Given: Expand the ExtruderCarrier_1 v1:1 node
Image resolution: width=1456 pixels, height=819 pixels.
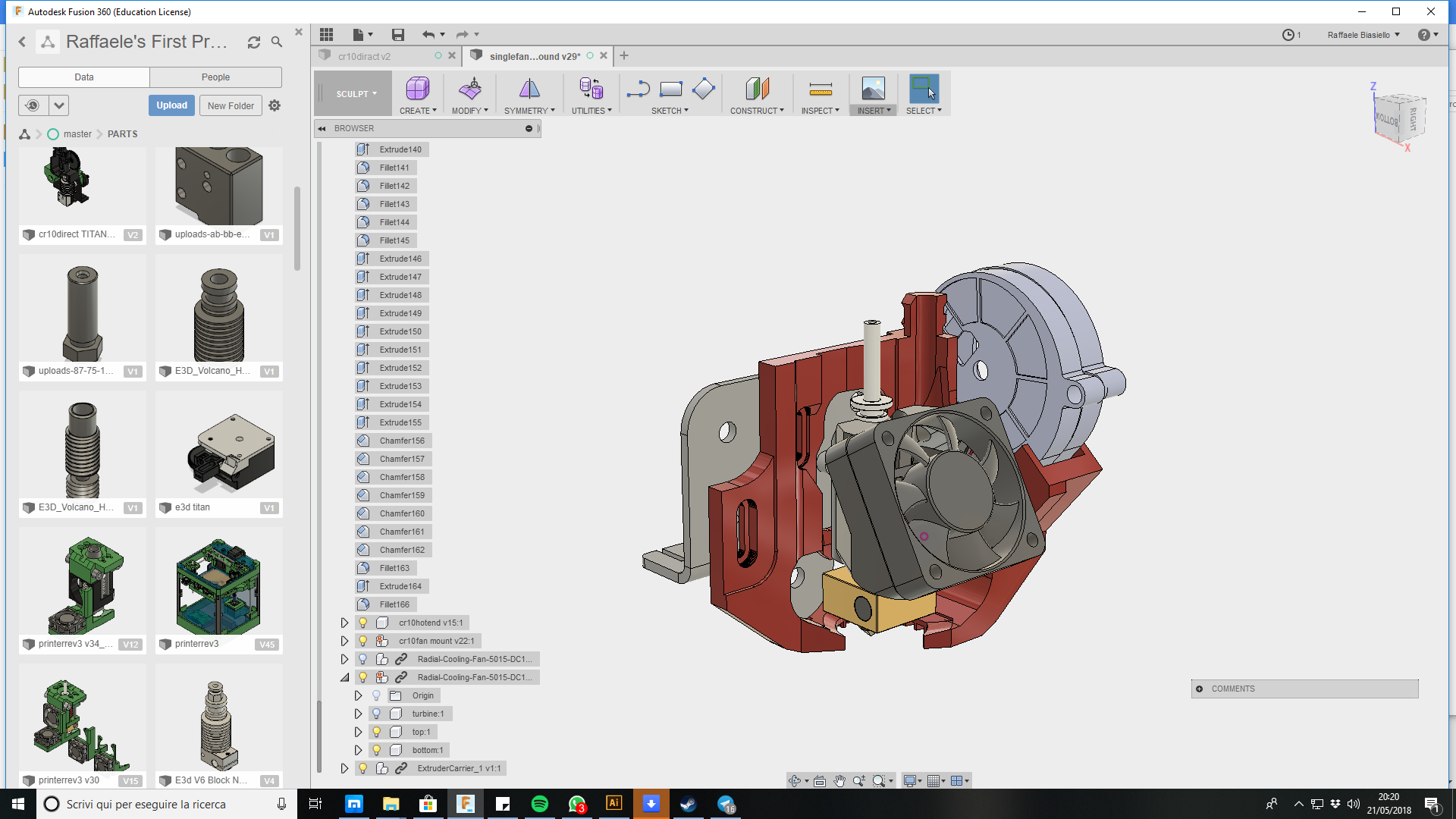Looking at the screenshot, I should point(345,768).
